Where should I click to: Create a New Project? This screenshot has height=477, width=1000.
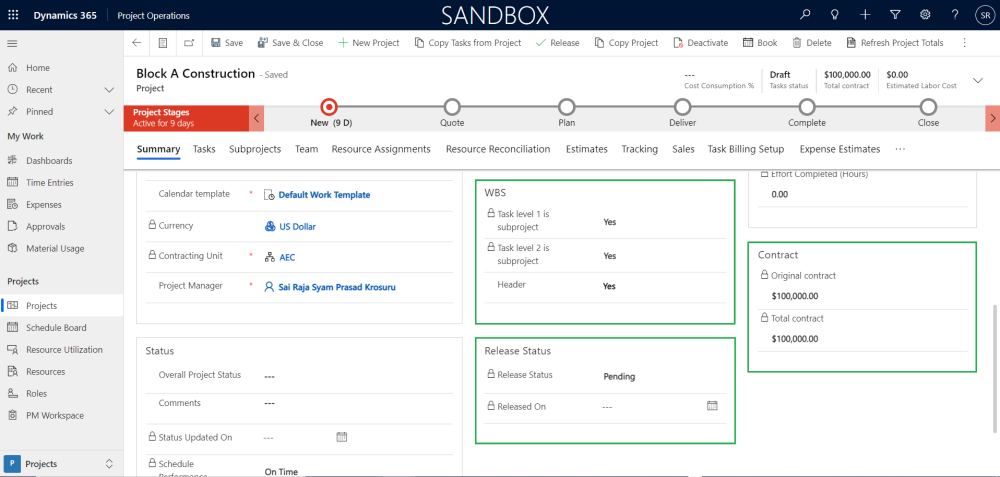(369, 43)
